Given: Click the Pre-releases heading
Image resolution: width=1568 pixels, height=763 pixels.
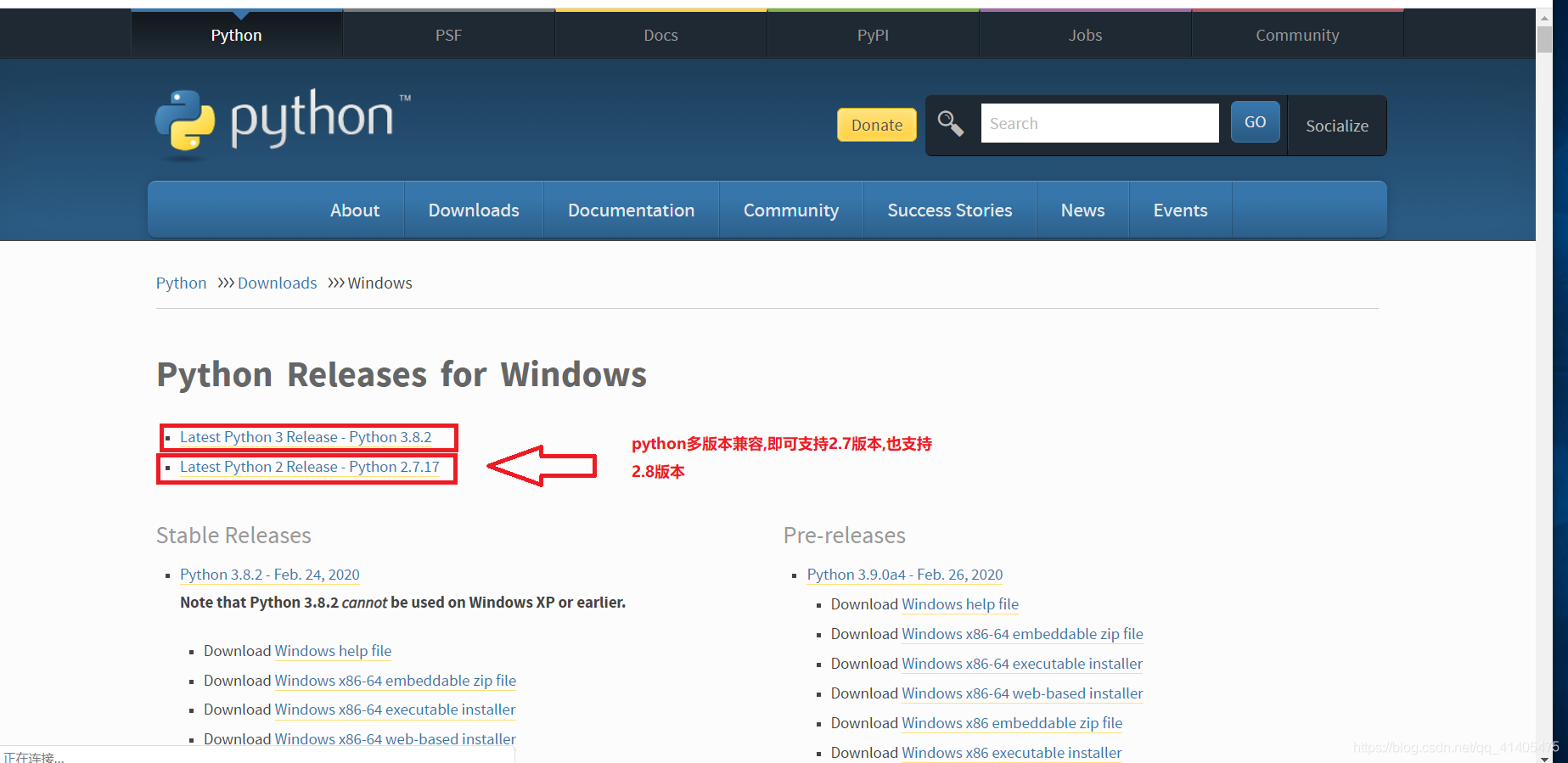Looking at the screenshot, I should coord(845,536).
